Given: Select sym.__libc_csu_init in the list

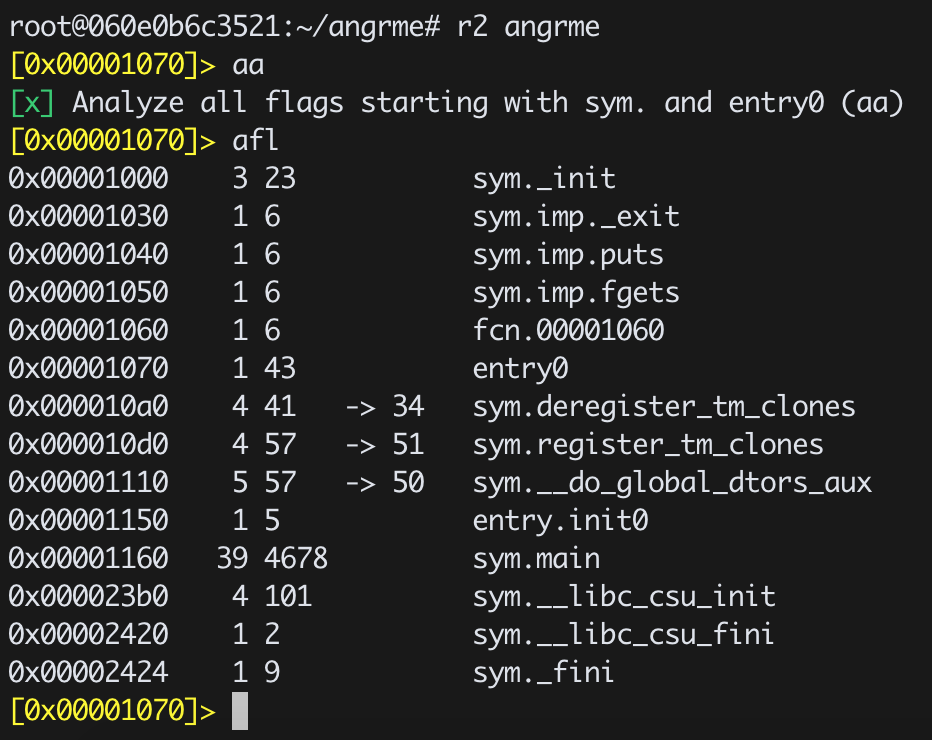Looking at the screenshot, I should 624,597.
